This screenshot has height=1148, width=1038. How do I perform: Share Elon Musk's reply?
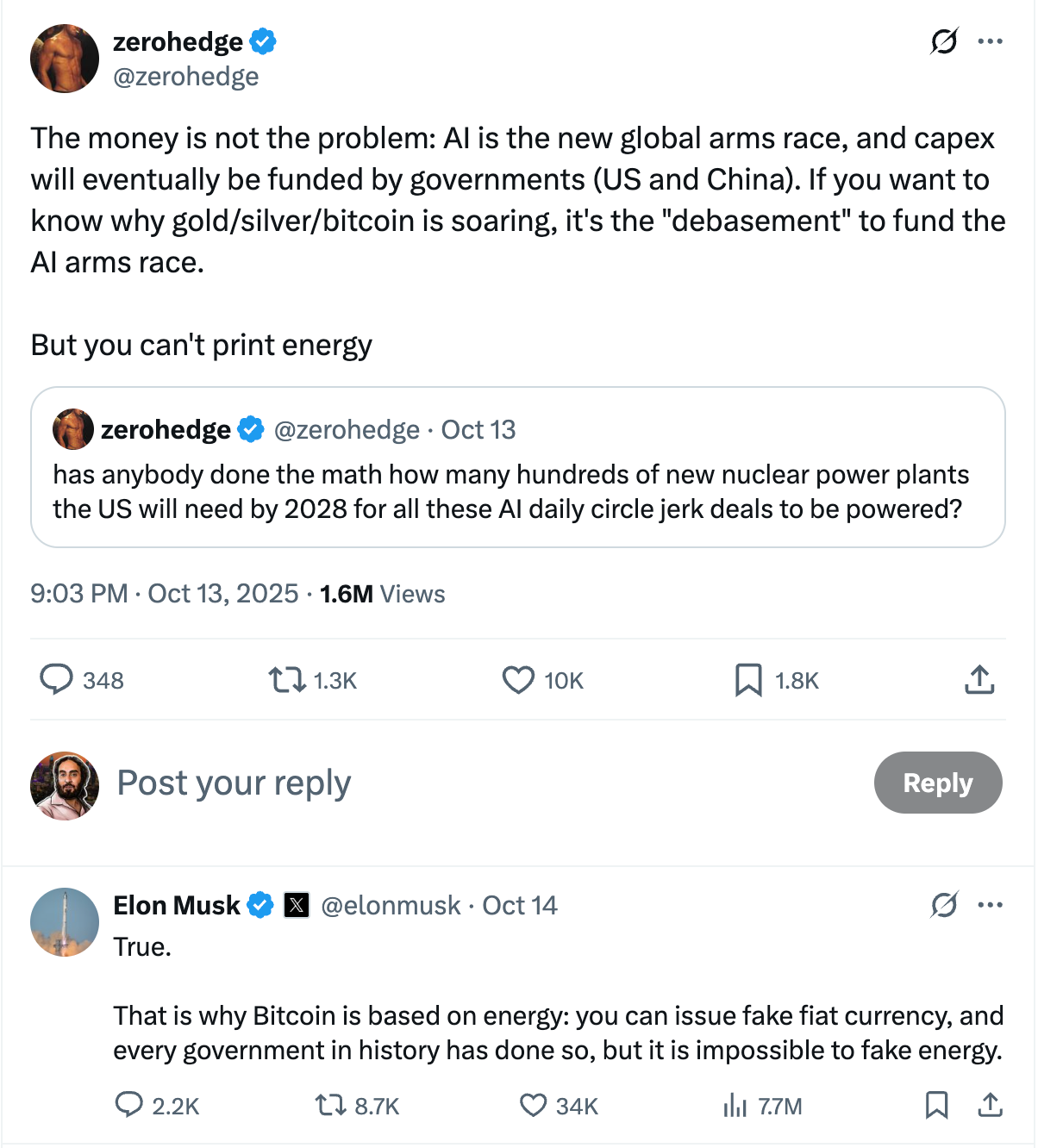click(x=991, y=1105)
